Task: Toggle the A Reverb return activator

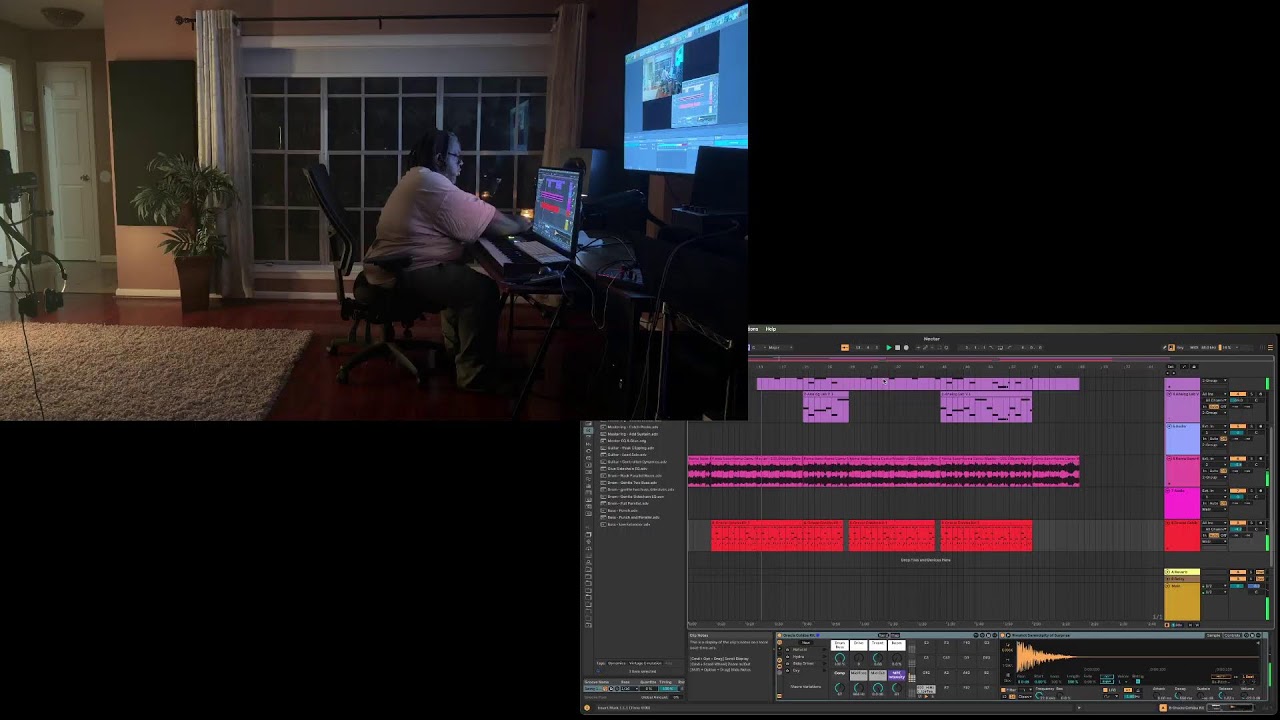Action: 1238,572
